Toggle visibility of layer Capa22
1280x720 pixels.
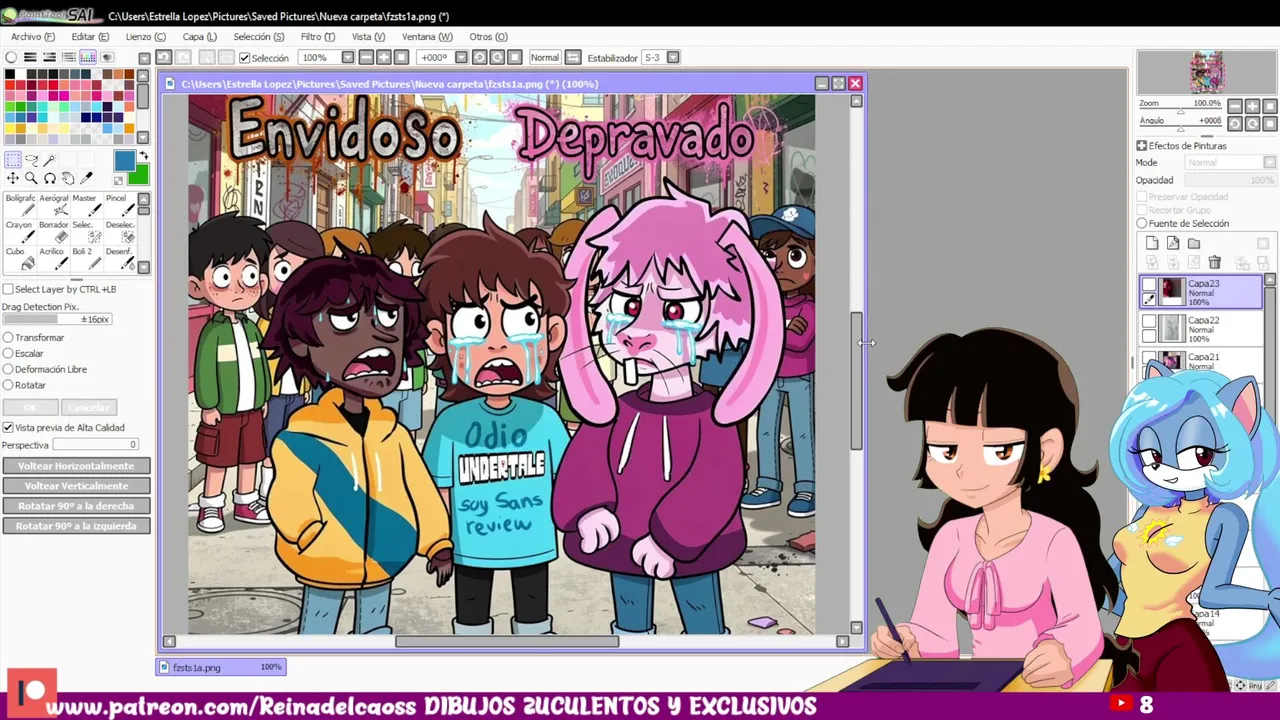(x=1149, y=322)
